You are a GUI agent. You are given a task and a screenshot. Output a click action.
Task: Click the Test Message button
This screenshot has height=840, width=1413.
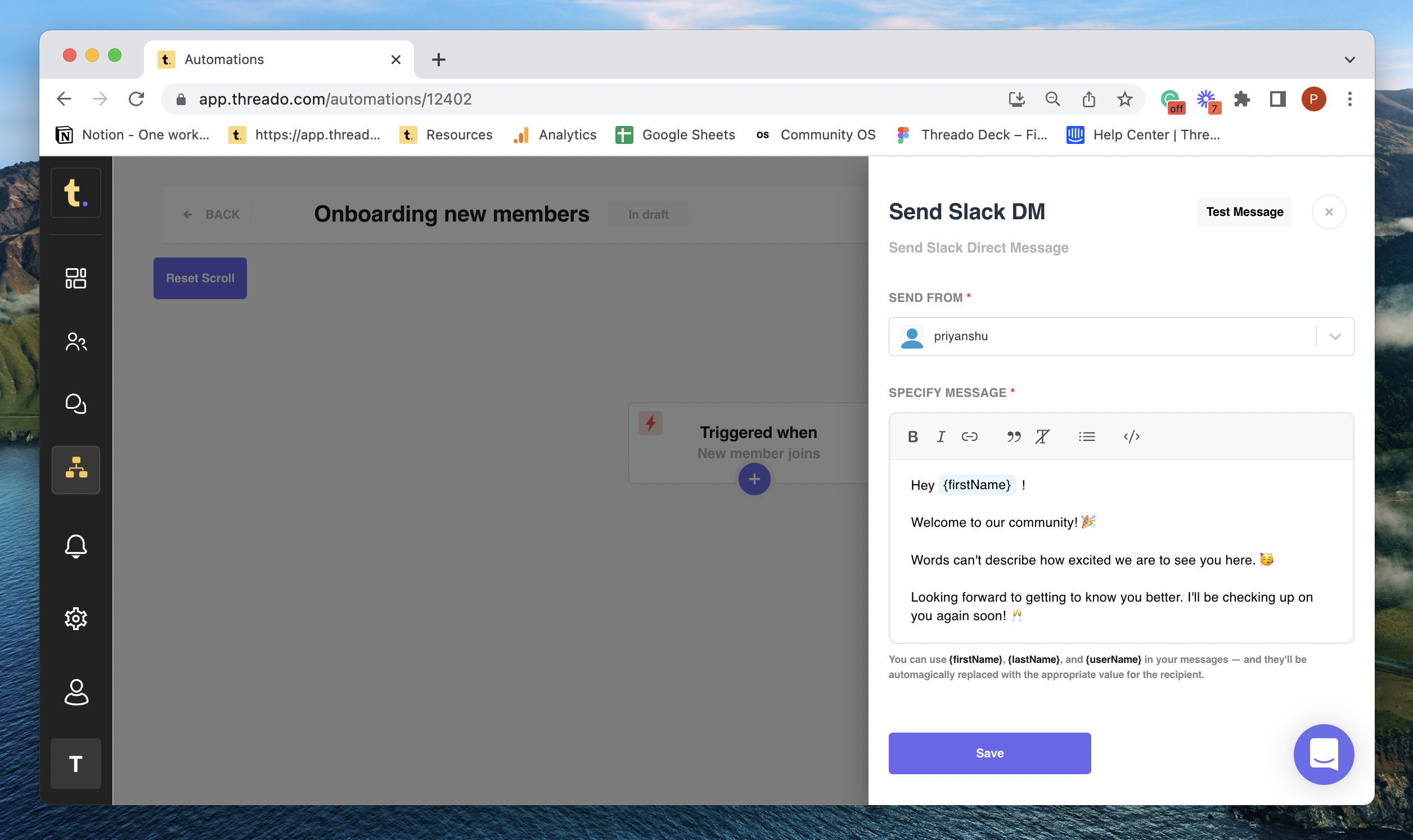(x=1244, y=212)
